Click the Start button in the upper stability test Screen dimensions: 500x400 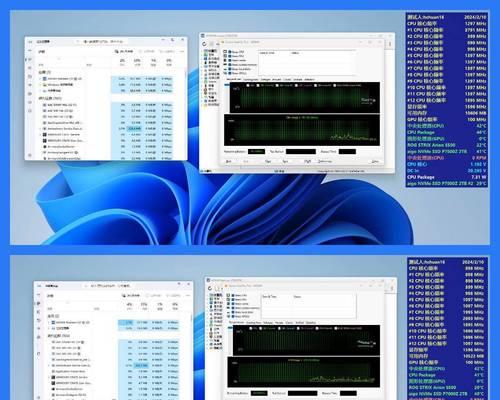(228, 161)
